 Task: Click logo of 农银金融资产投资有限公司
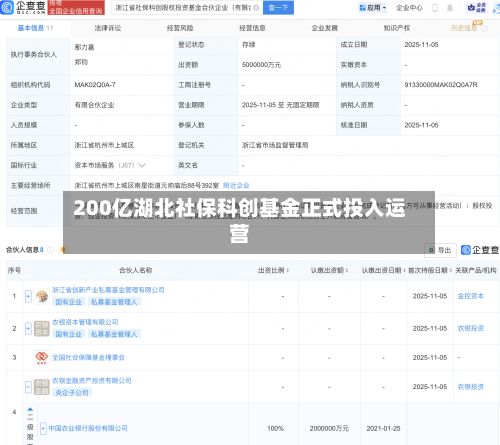tap(42, 387)
